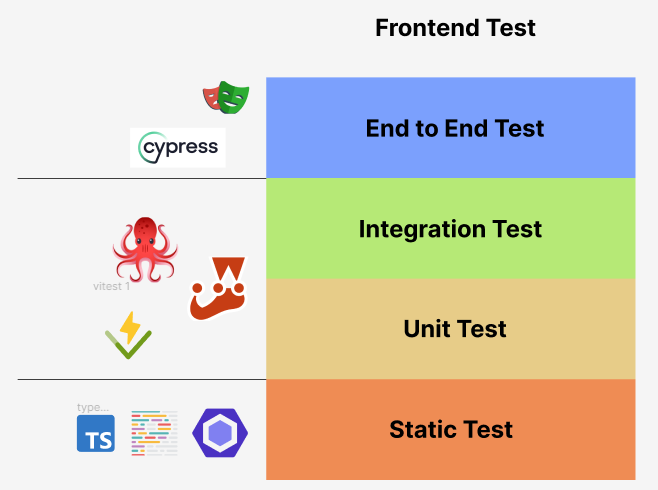Click the tan Unit Test block
Viewport: 658px width, 490px height.
pos(451,329)
